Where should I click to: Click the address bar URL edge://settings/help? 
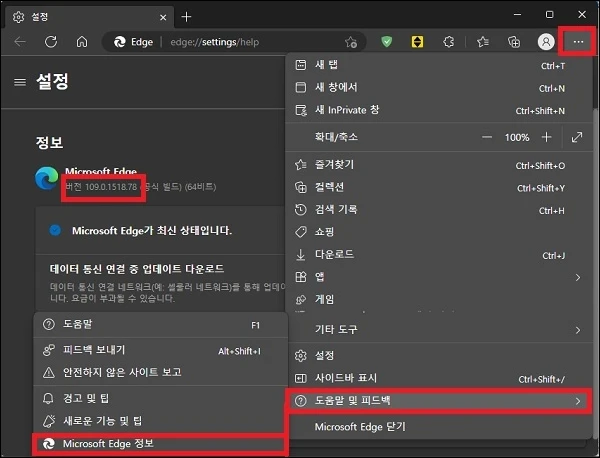(x=215, y=42)
